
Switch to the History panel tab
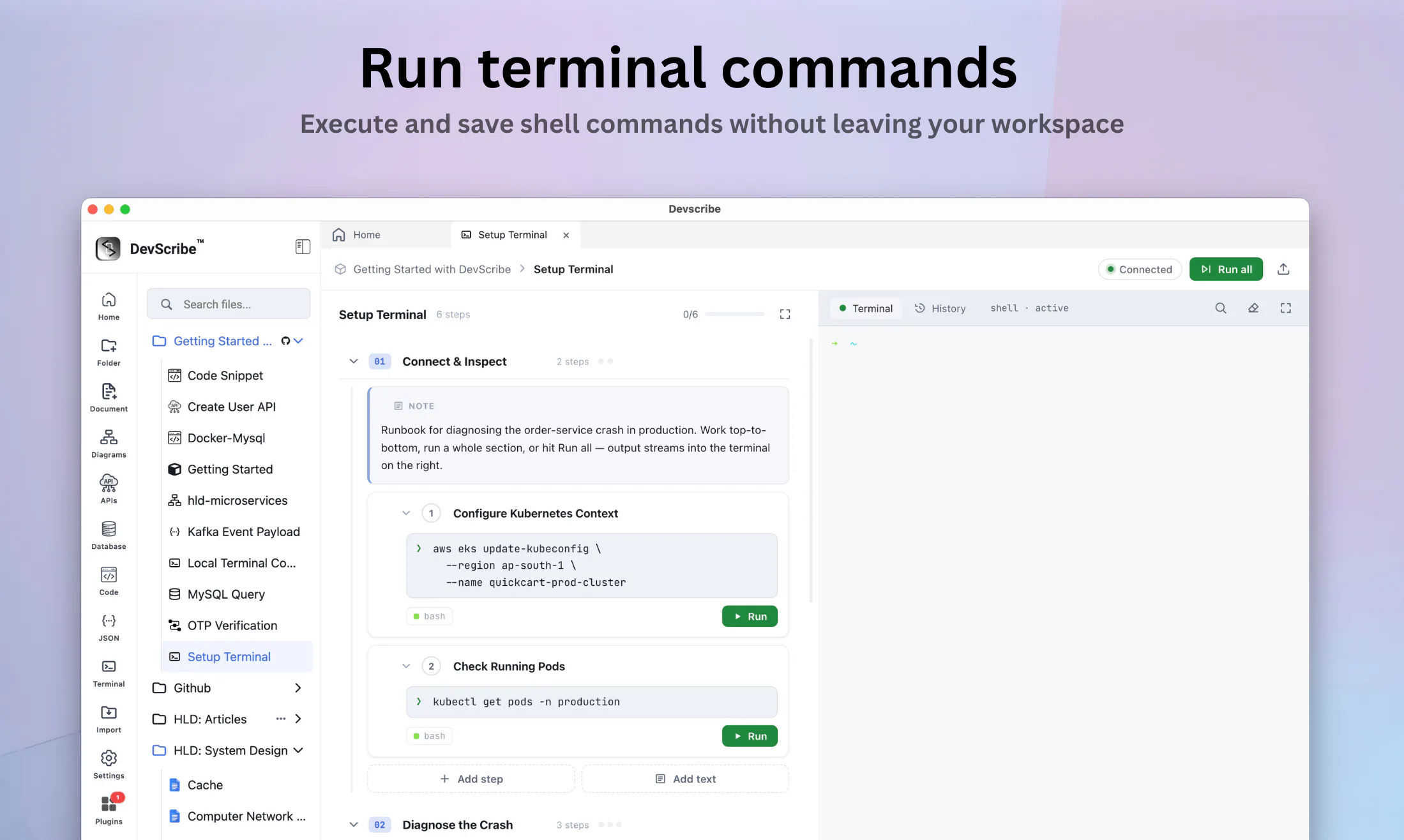pyautogui.click(x=940, y=308)
